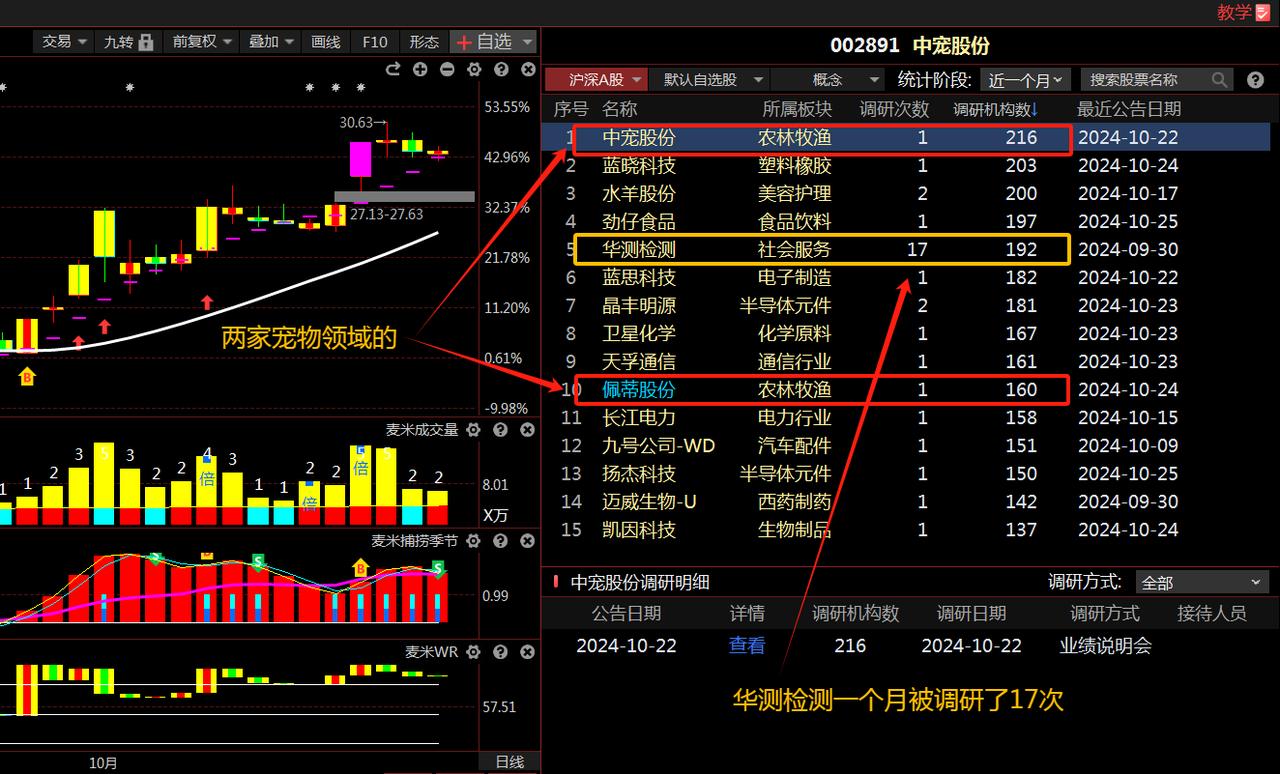This screenshot has height=774, width=1280.
Task: Sort by 调研机构数 column header
Action: point(996,108)
